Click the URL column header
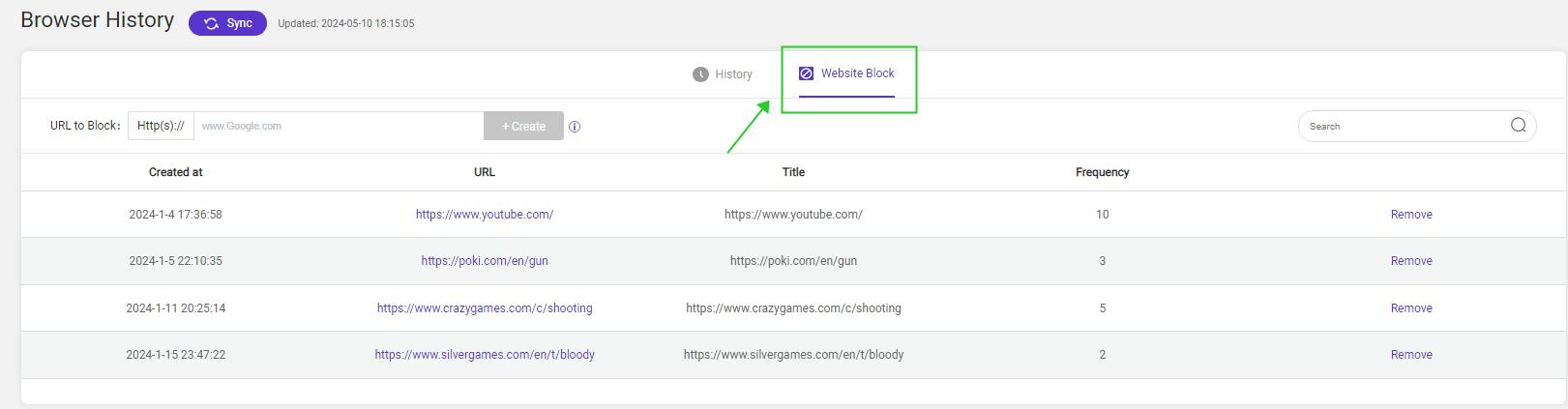Image resolution: width=1568 pixels, height=409 pixels. [485, 172]
